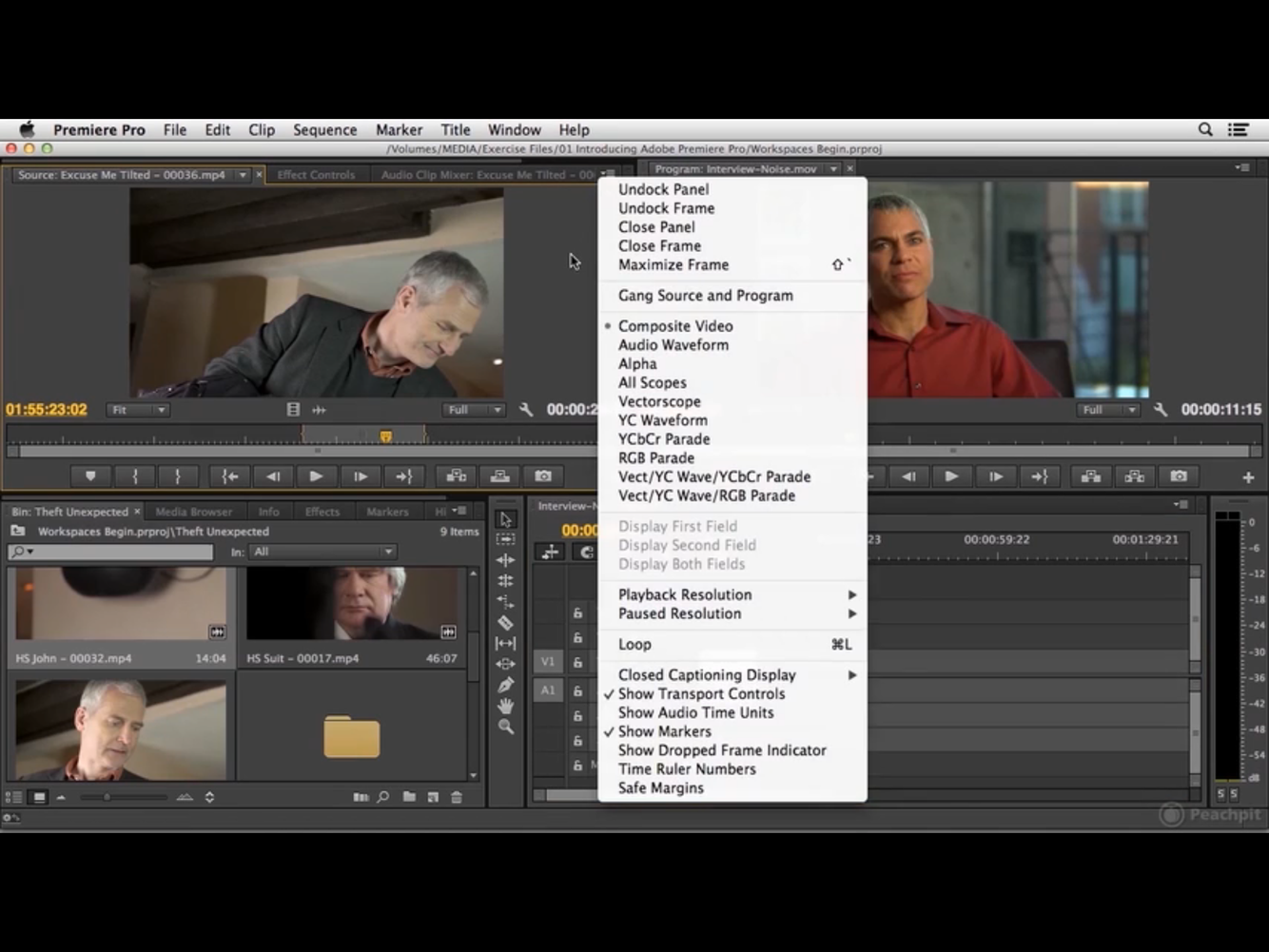Switch Project panel to icon view
The width and height of the screenshot is (1269, 952).
pos(39,797)
